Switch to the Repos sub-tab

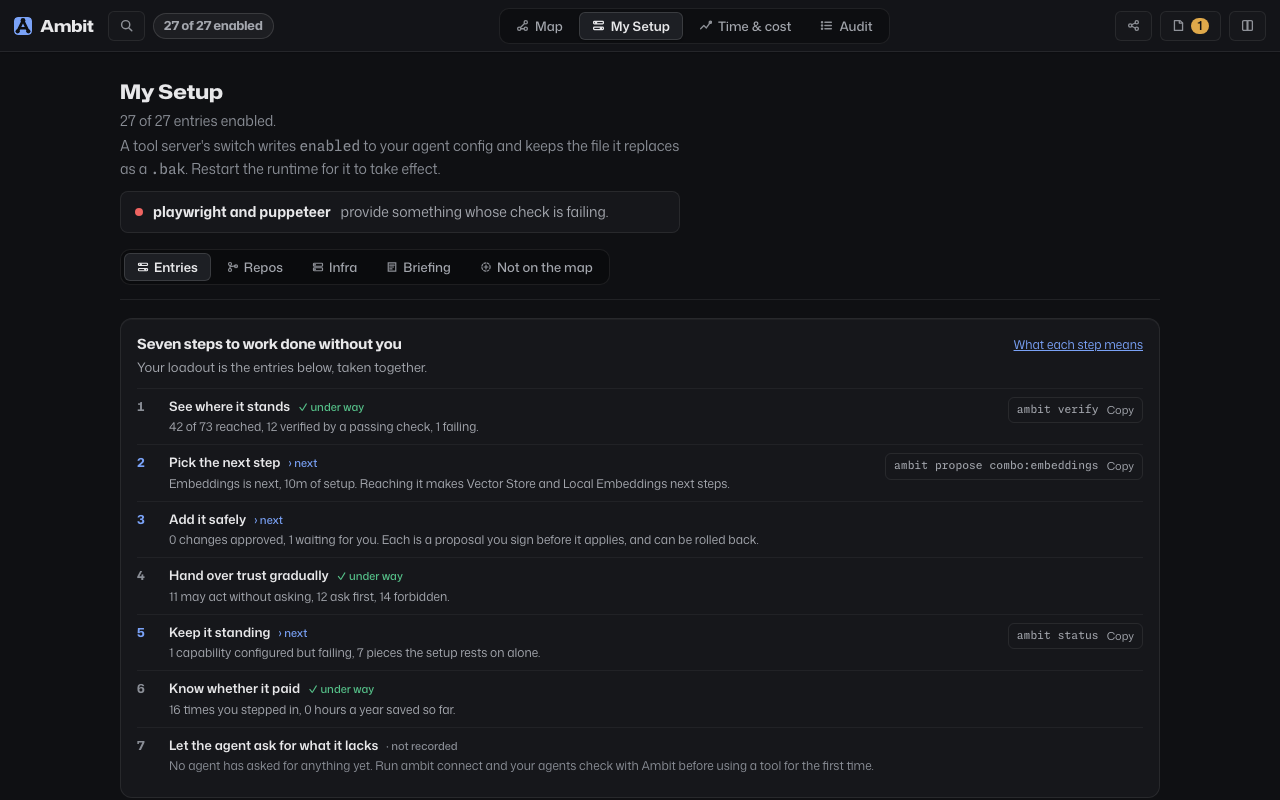[255, 267]
